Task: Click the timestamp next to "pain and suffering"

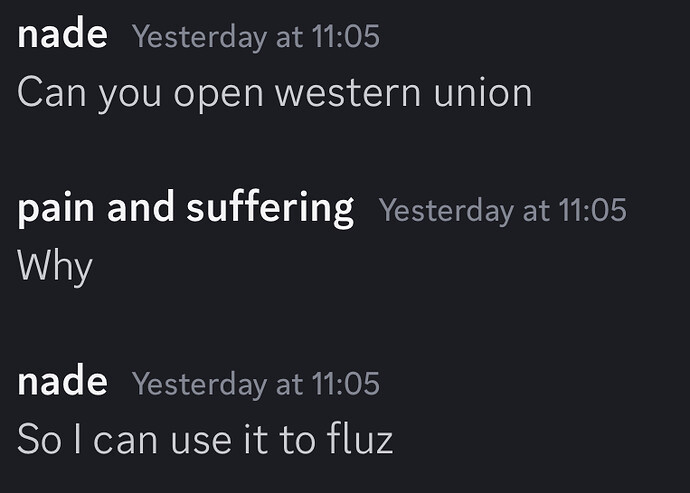Action: pos(502,211)
